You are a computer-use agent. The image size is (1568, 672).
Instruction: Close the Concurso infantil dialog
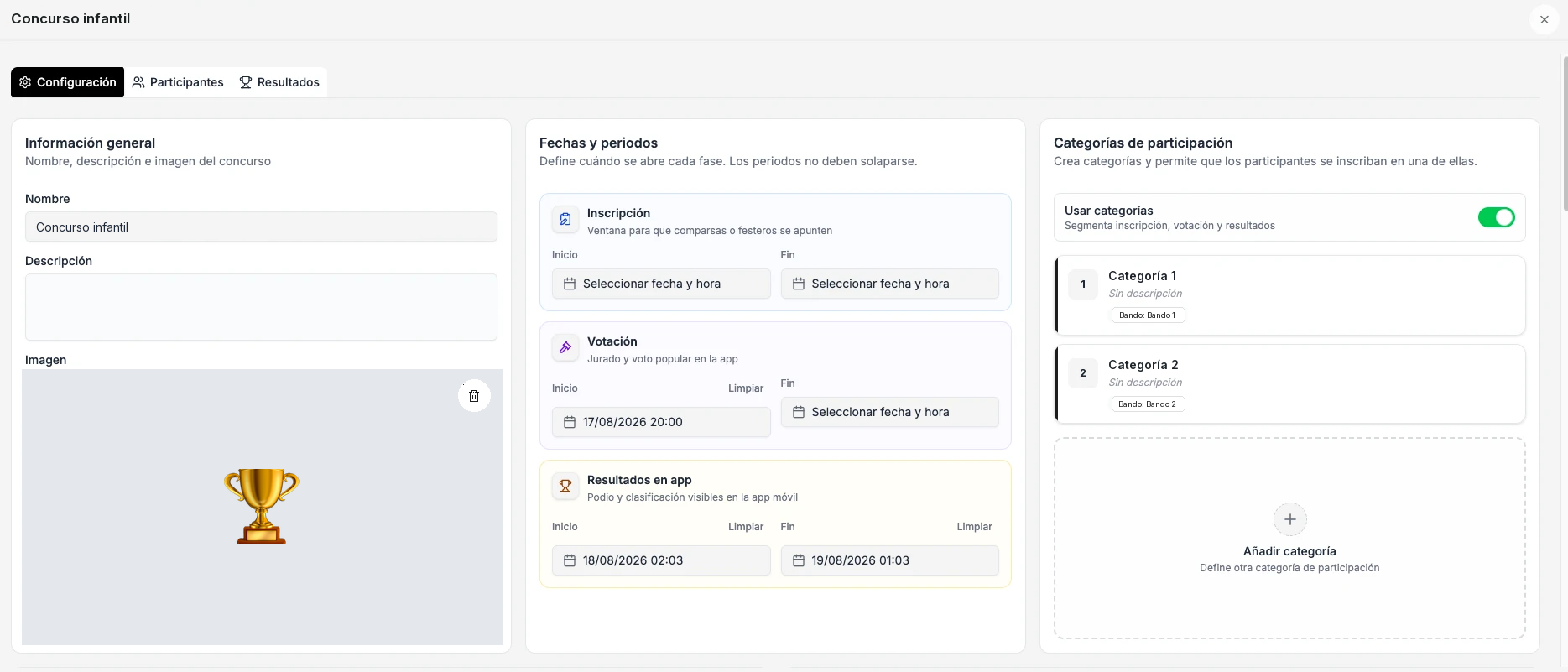pyautogui.click(x=1544, y=19)
